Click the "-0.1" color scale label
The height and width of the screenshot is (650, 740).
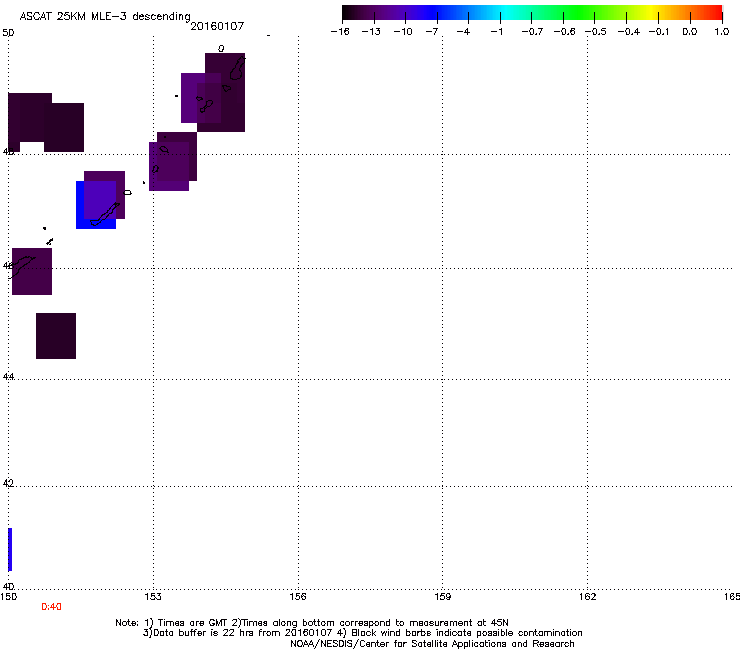click(x=659, y=32)
